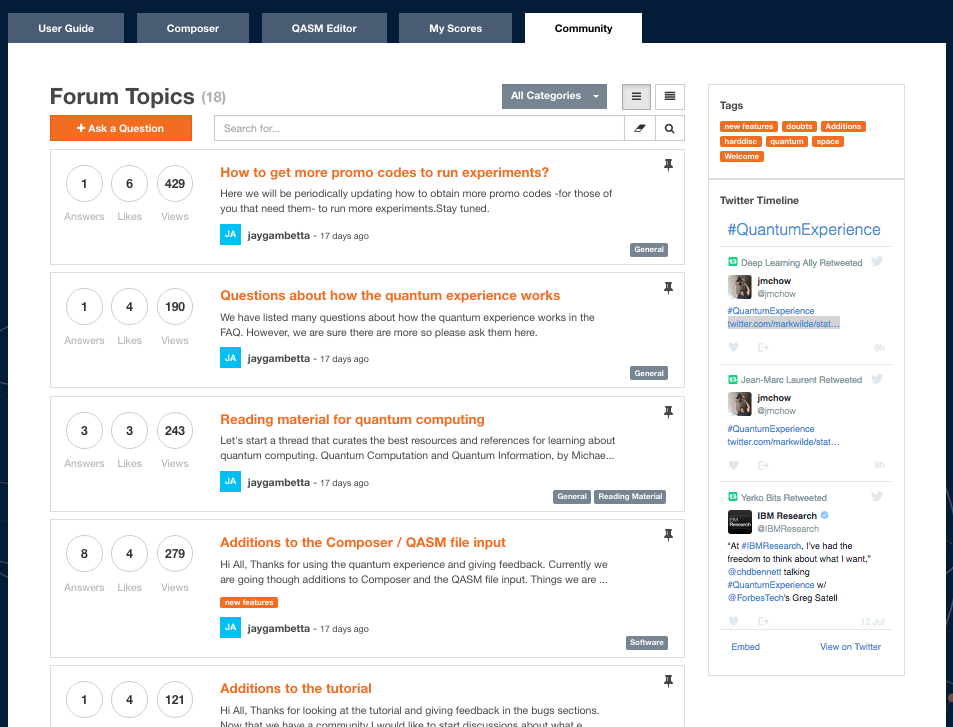Image resolution: width=953 pixels, height=727 pixels.
Task: Select the Community tab
Action: click(x=583, y=28)
